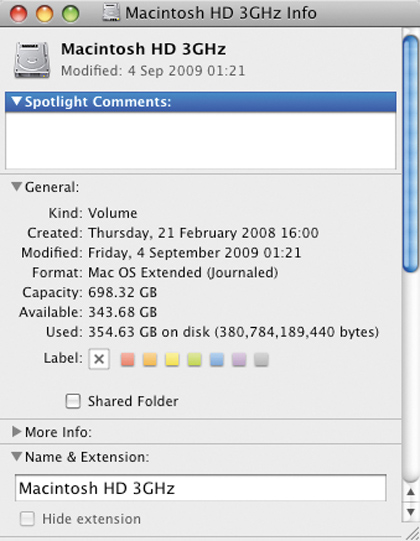Image resolution: width=420 pixels, height=541 pixels.
Task: Close the Info window with red button
Action: (18, 14)
